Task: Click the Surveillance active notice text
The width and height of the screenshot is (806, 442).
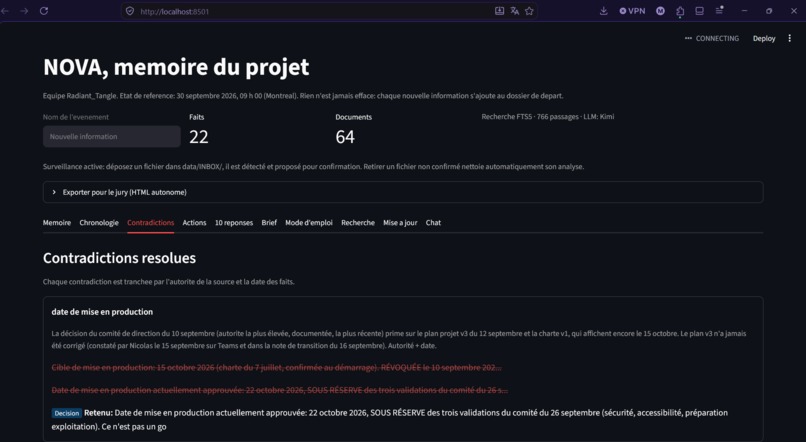Action: 314,167
